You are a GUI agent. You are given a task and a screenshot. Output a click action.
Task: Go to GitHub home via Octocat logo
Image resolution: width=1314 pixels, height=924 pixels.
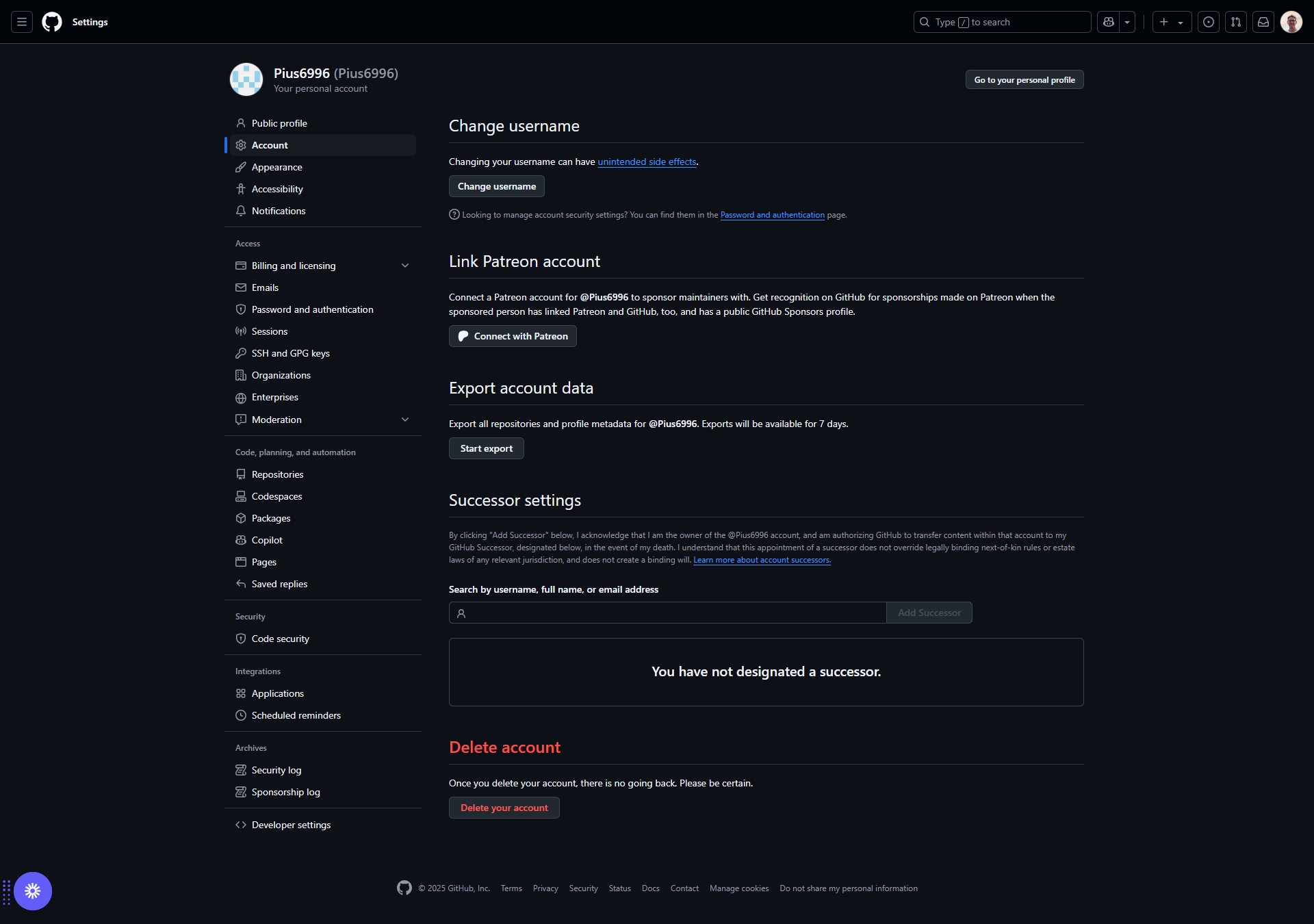point(52,22)
